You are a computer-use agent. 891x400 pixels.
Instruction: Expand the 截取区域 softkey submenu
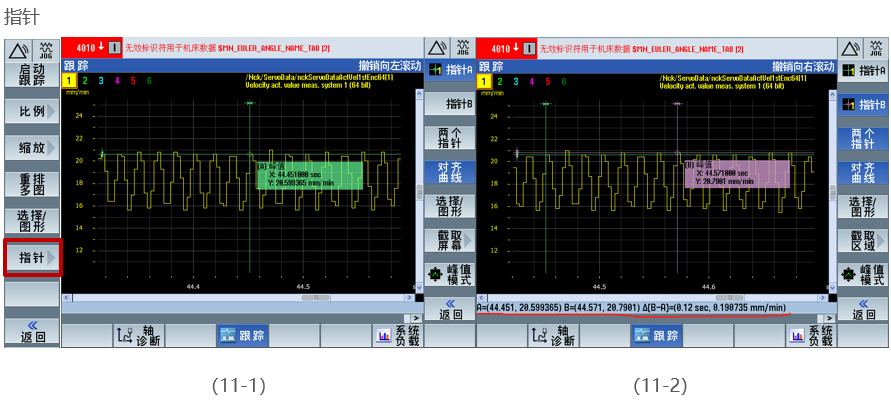[x=864, y=241]
